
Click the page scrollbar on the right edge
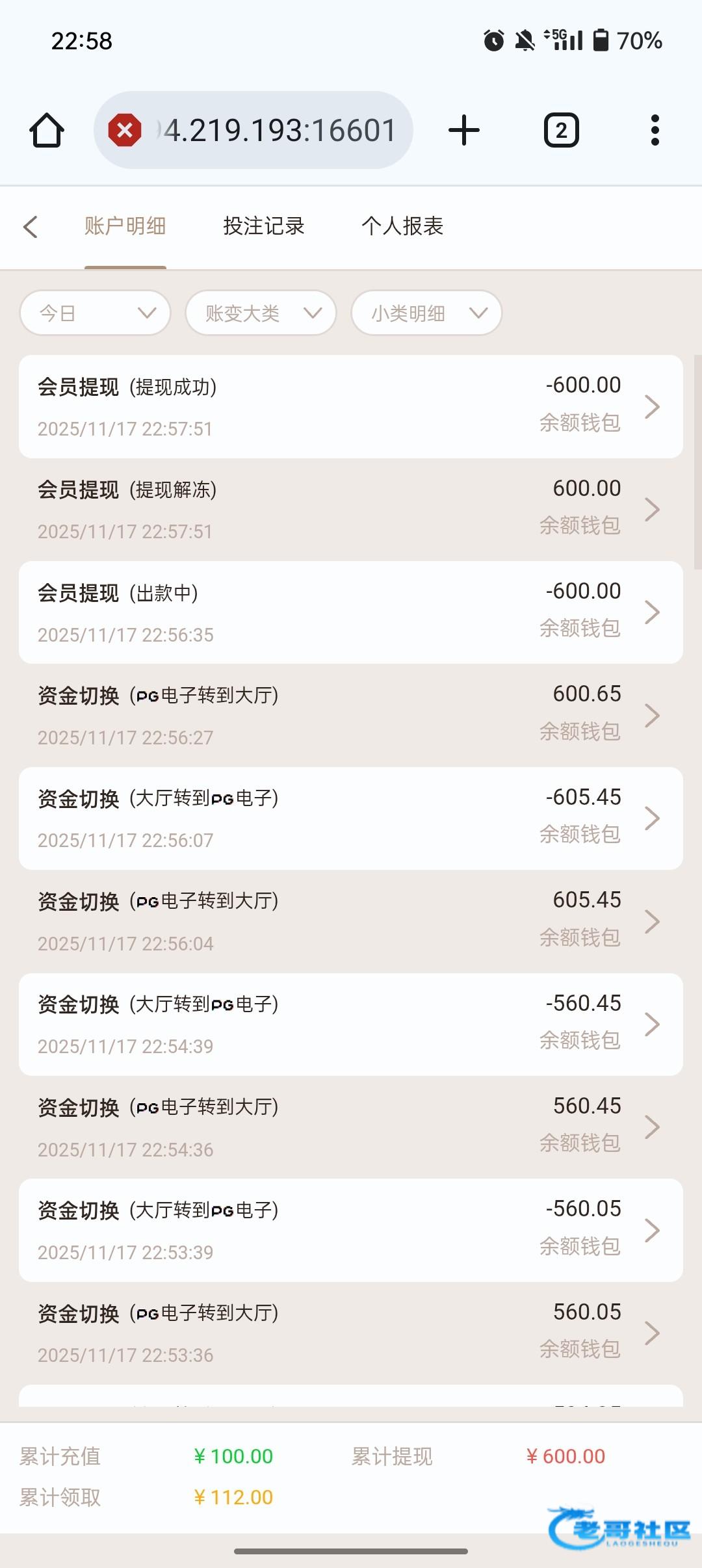tap(697, 462)
